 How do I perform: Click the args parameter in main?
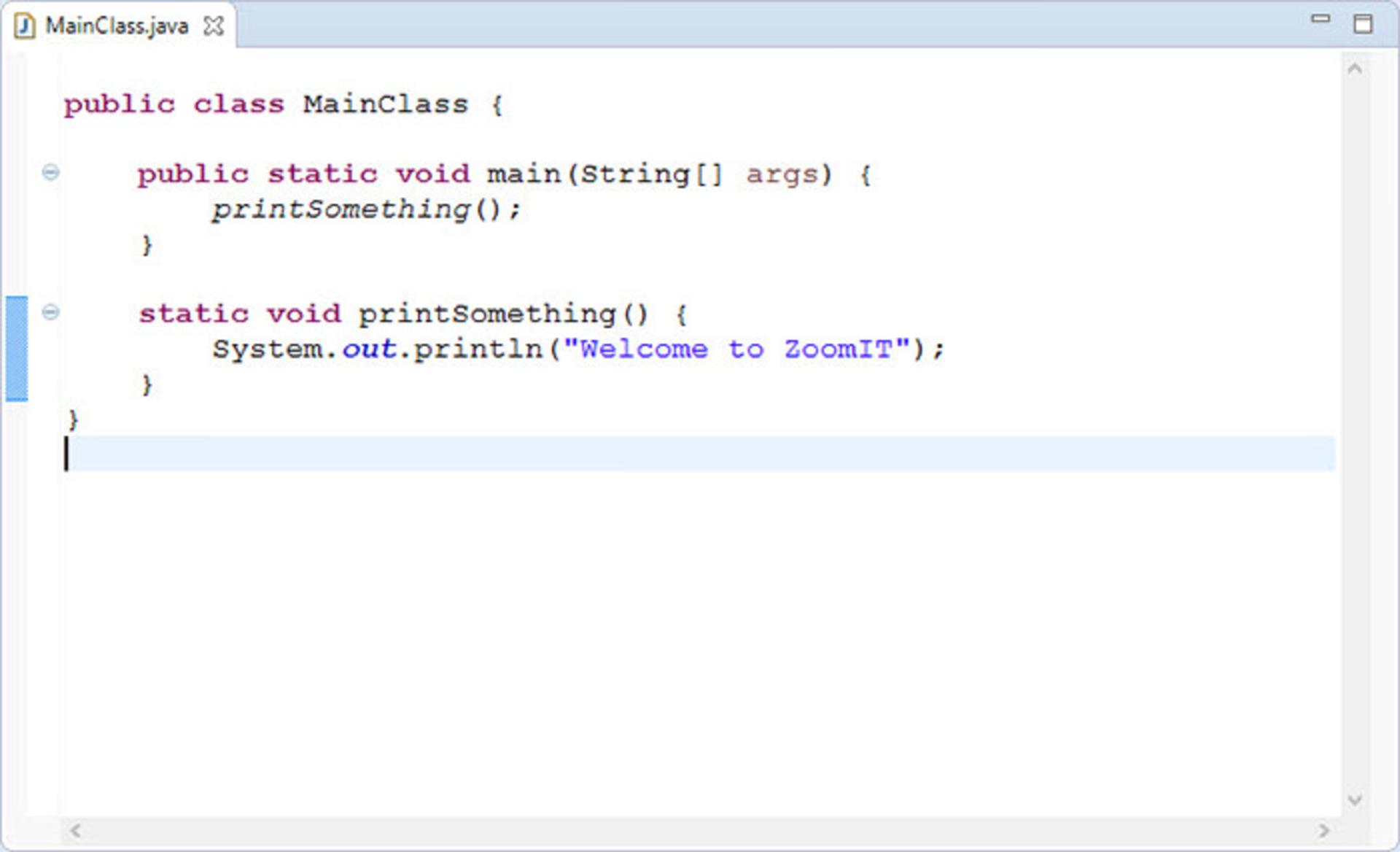tap(782, 175)
